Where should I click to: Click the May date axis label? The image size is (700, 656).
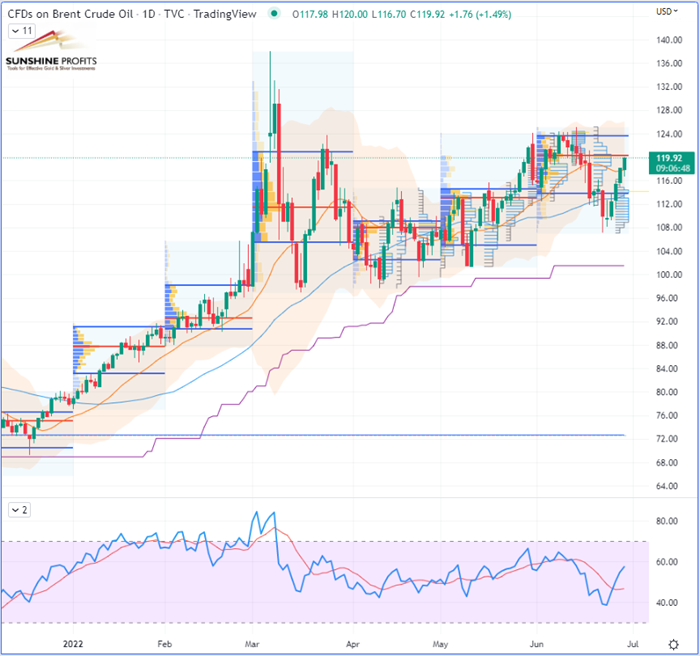click(x=440, y=644)
